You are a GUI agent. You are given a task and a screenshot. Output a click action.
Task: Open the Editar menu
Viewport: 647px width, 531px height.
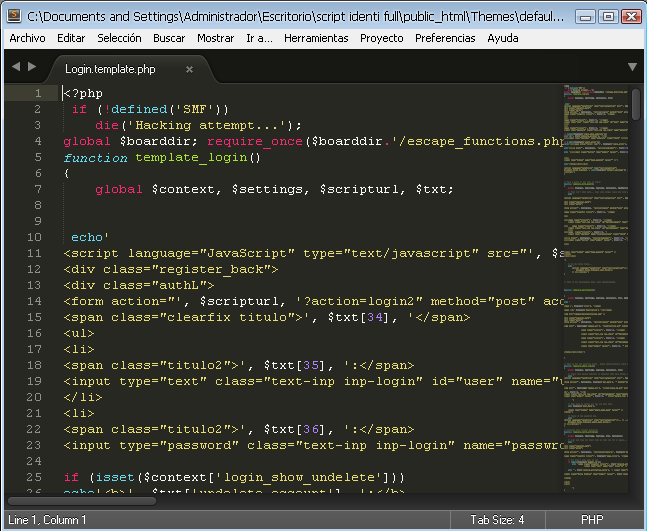[x=71, y=38]
